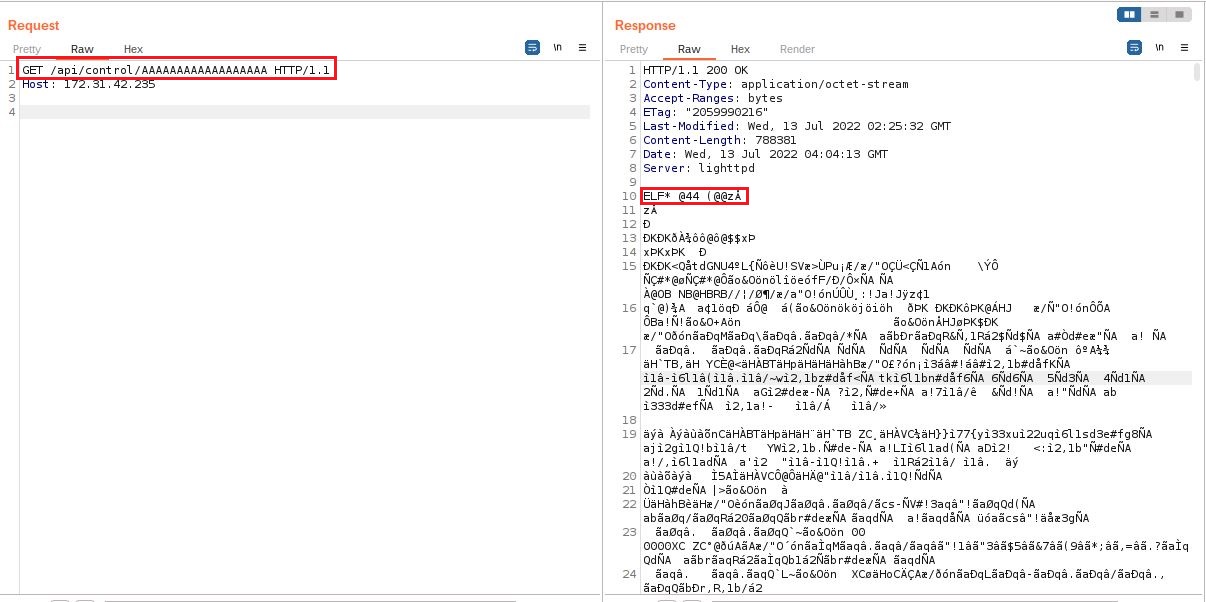Select the Raw tab in Request panel

[82, 49]
